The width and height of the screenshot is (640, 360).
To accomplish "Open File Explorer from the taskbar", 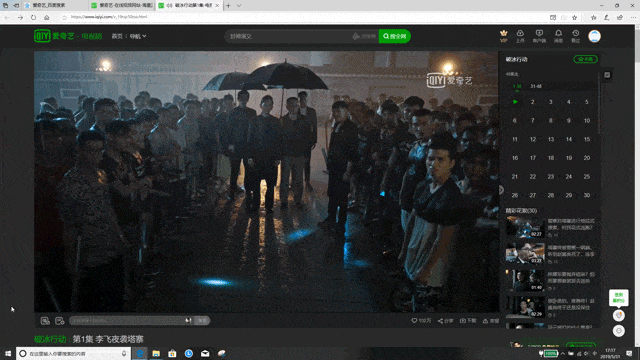I will coord(156,353).
